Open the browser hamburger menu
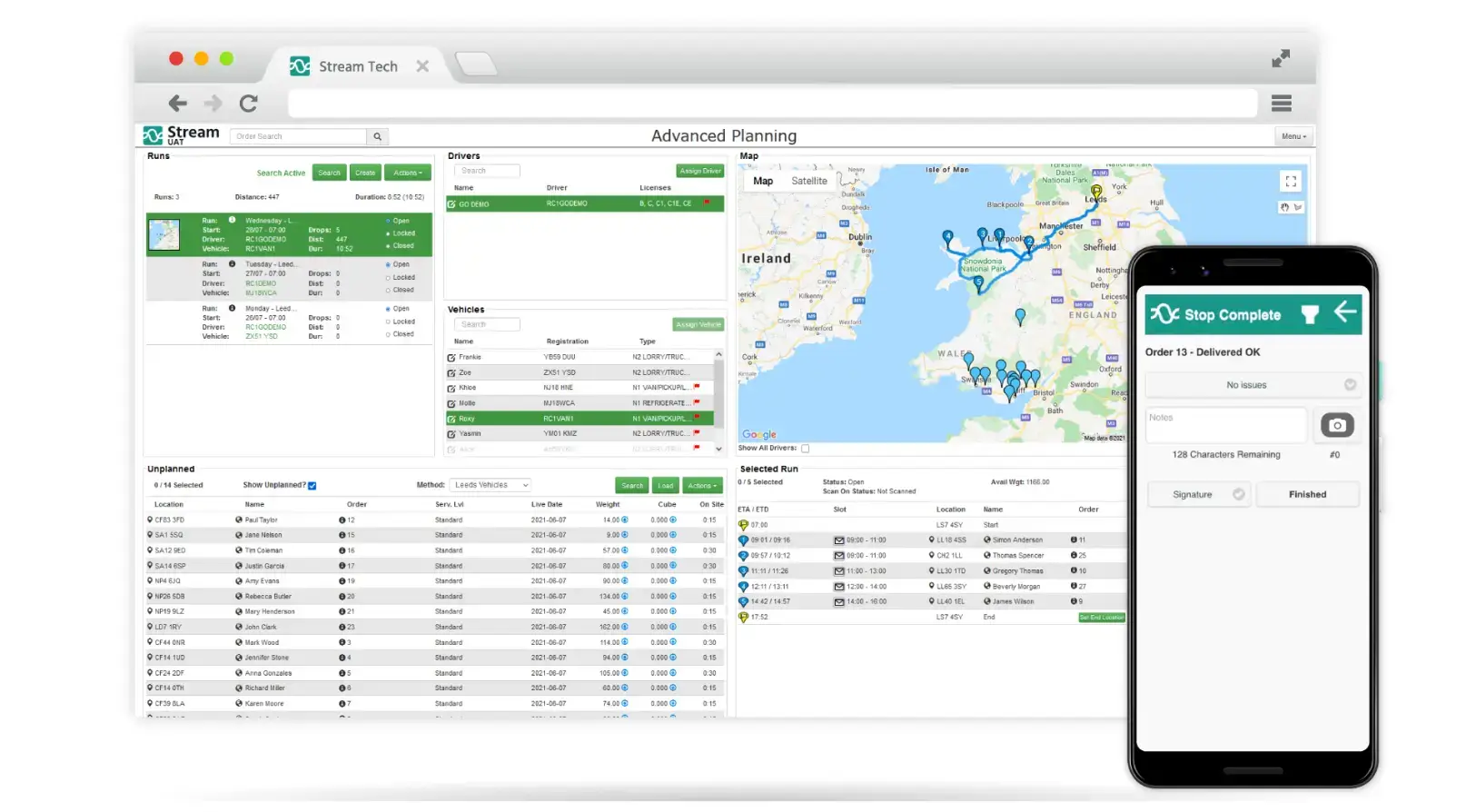Image resolution: width=1476 pixels, height=812 pixels. pyautogui.click(x=1282, y=103)
